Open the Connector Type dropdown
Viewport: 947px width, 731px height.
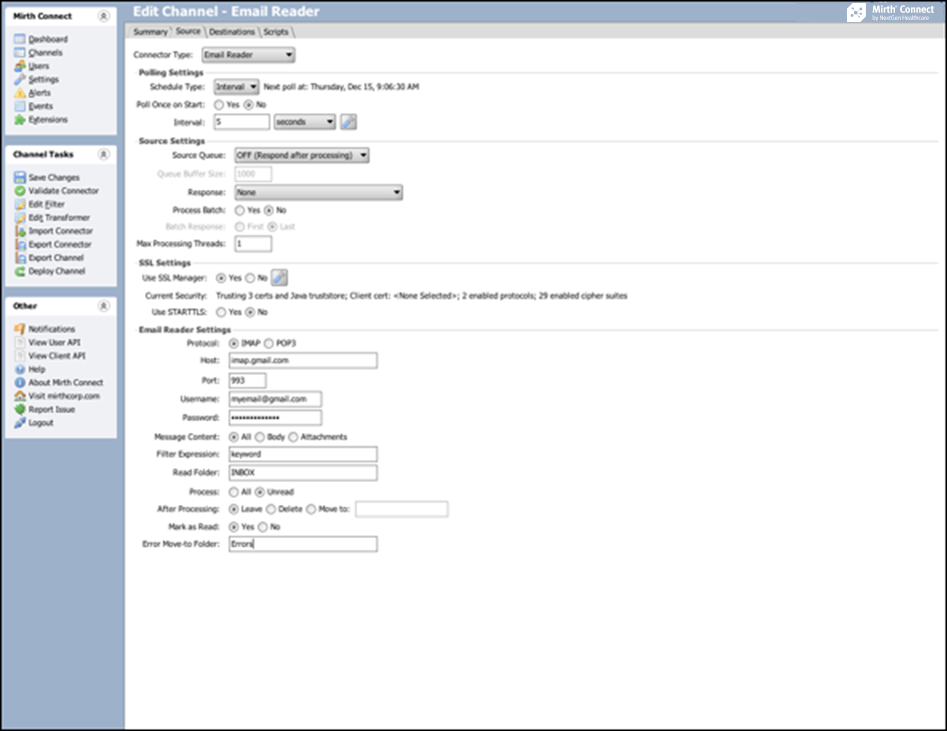248,55
